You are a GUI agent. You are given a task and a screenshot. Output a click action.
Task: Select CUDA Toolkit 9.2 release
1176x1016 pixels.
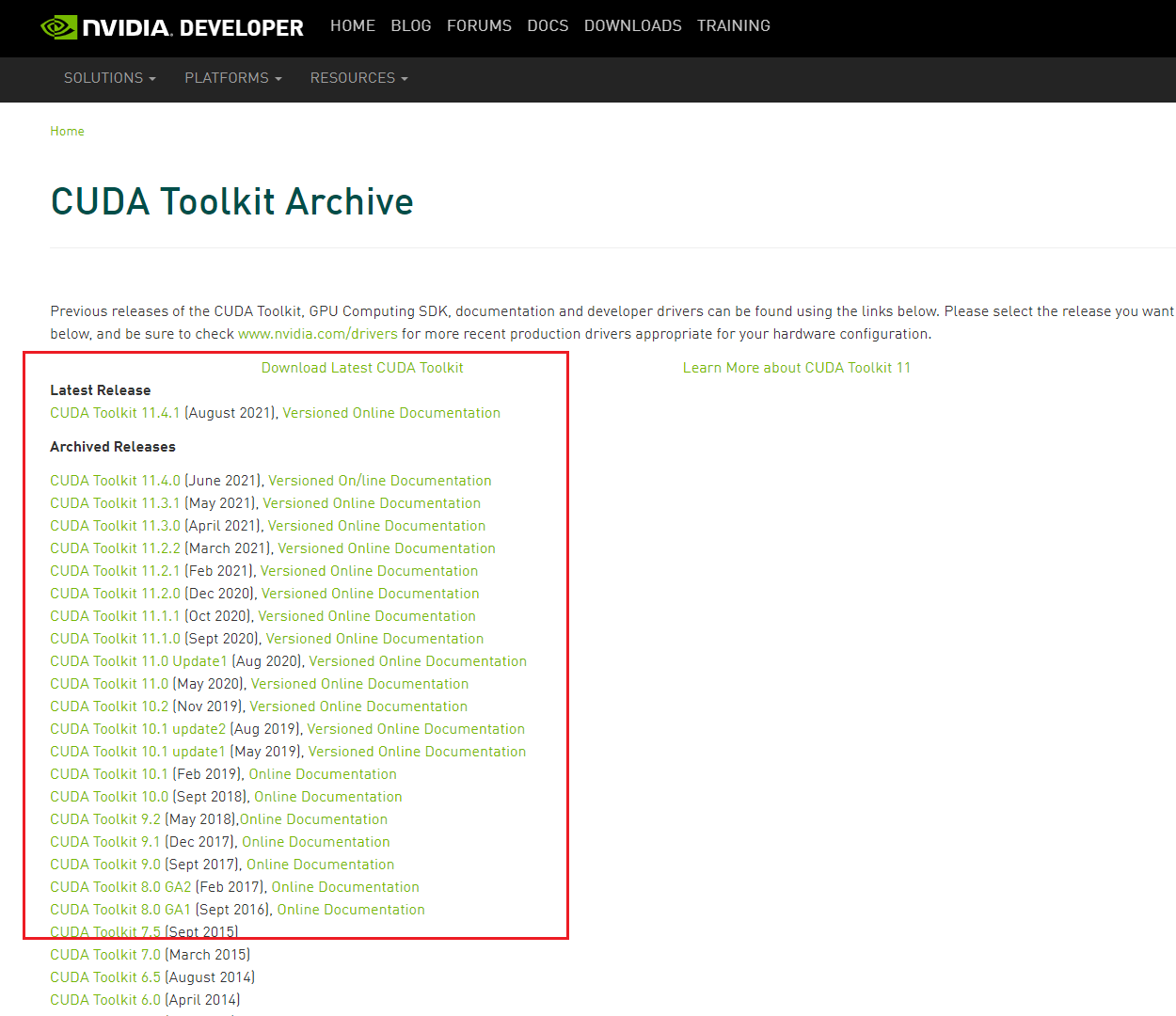[x=105, y=819]
